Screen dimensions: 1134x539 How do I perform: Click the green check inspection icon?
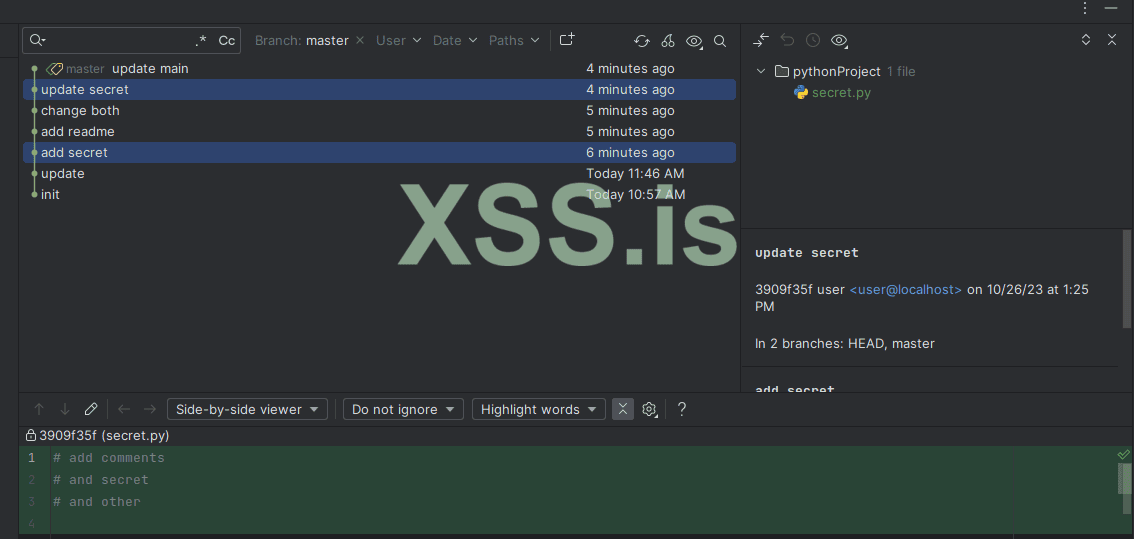tap(1123, 454)
